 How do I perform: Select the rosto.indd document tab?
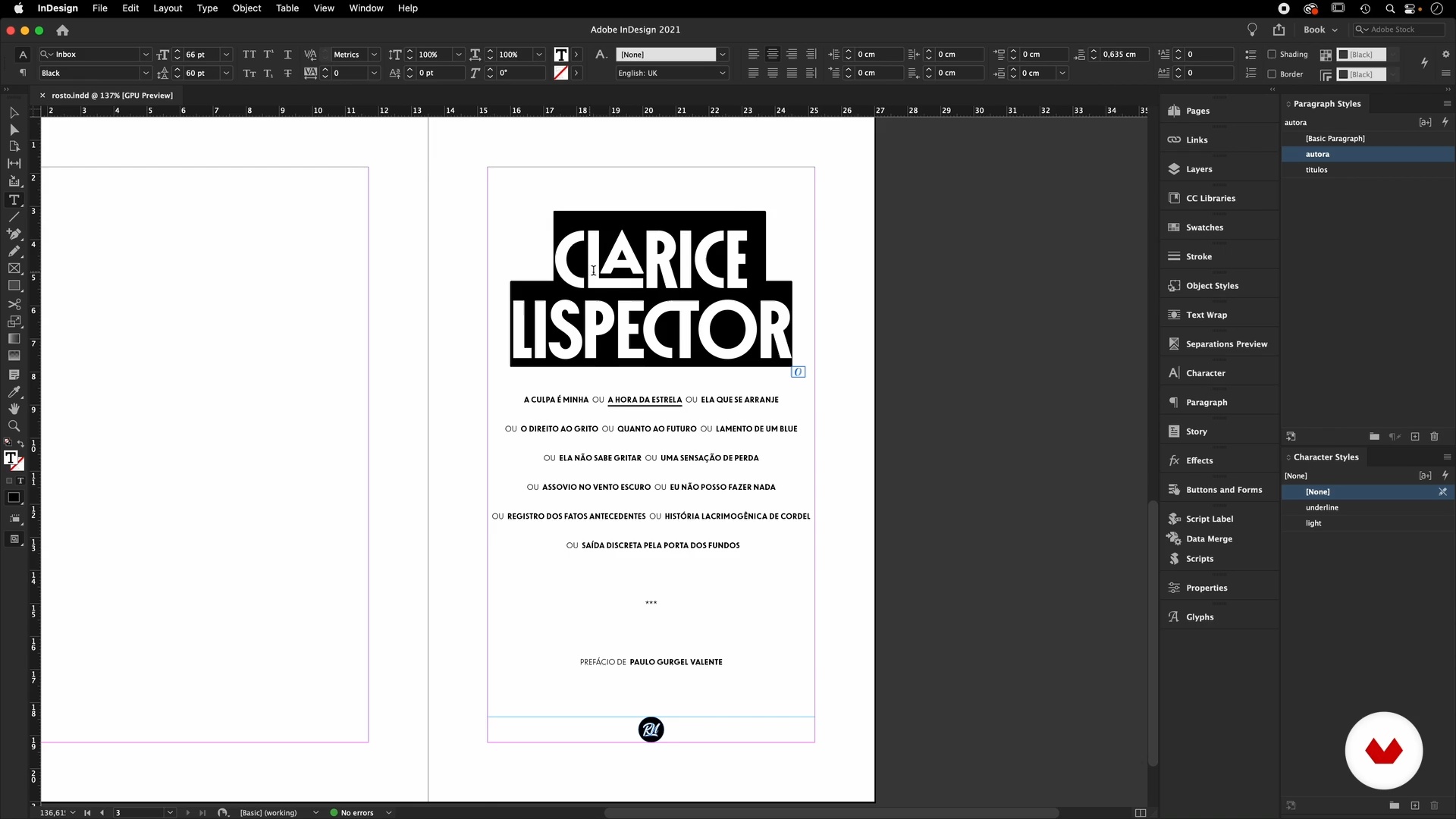pyautogui.click(x=112, y=96)
